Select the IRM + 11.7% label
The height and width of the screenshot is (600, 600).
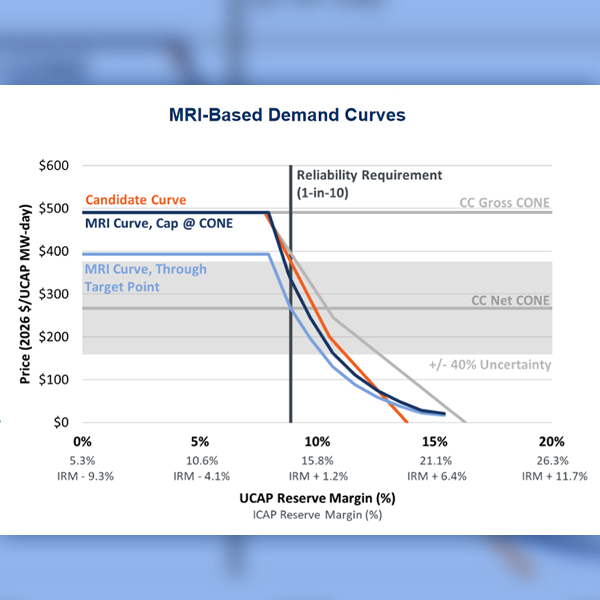click(x=551, y=476)
